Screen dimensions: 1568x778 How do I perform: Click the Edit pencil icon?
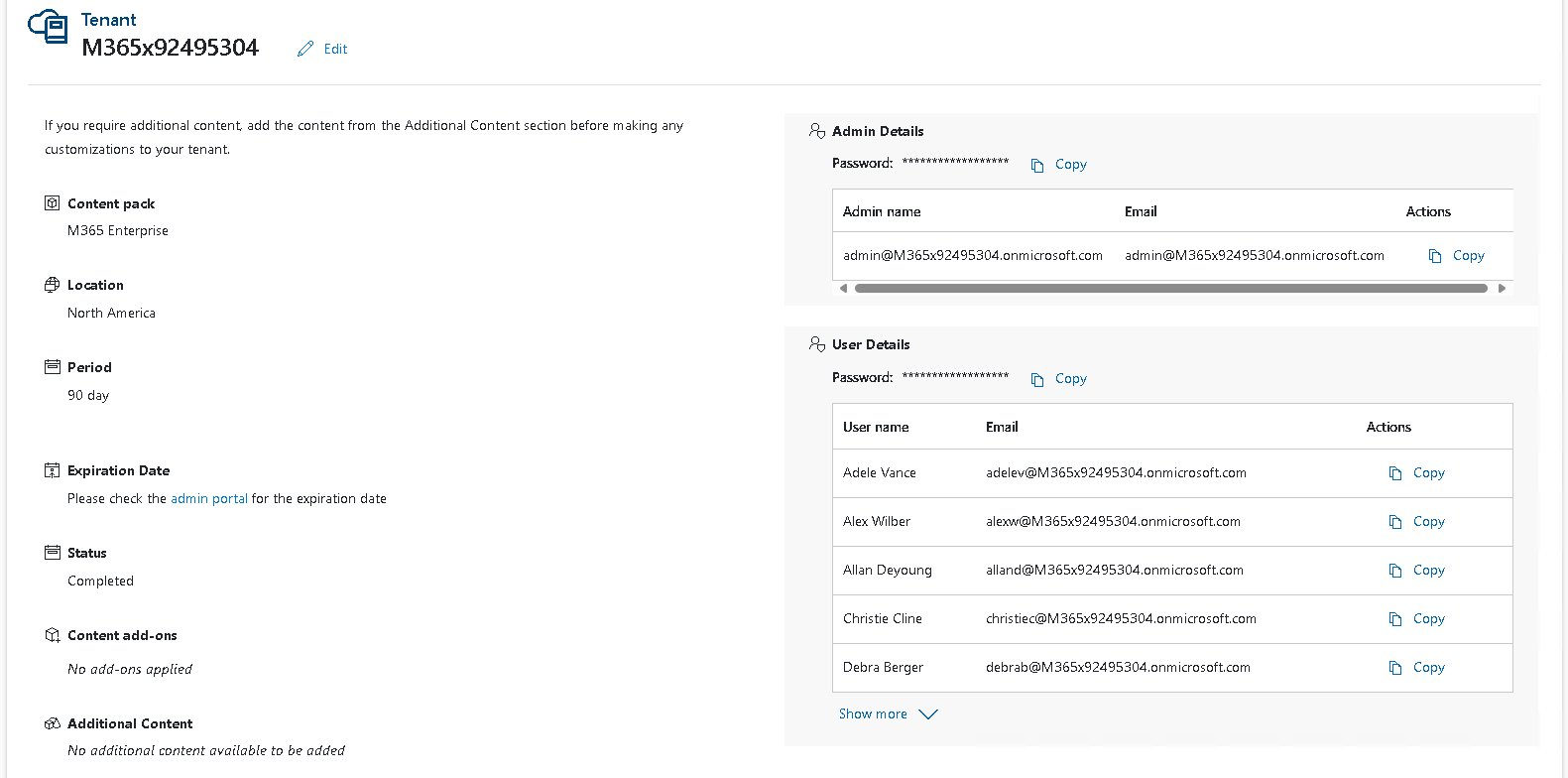(305, 49)
